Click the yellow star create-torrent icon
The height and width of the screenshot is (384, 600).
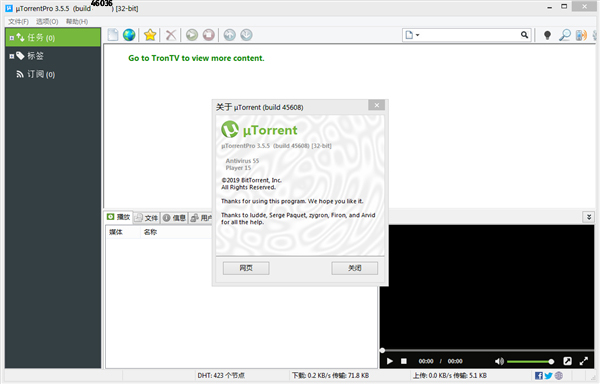[150, 35]
